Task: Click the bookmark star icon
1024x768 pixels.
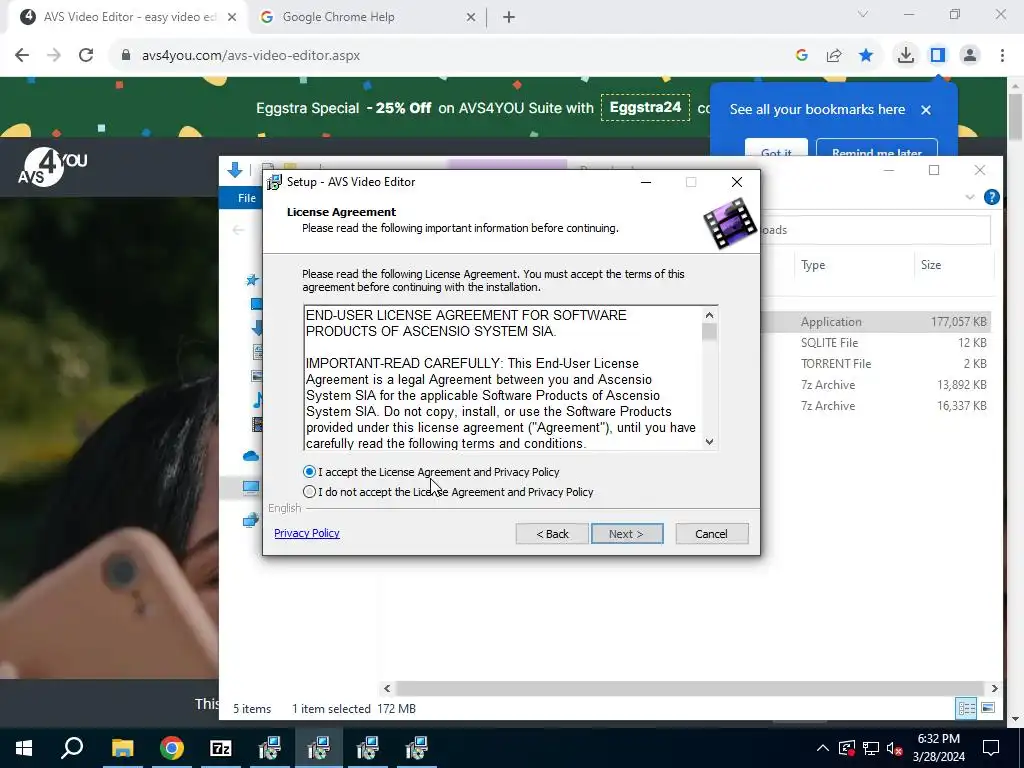Action: (x=866, y=56)
